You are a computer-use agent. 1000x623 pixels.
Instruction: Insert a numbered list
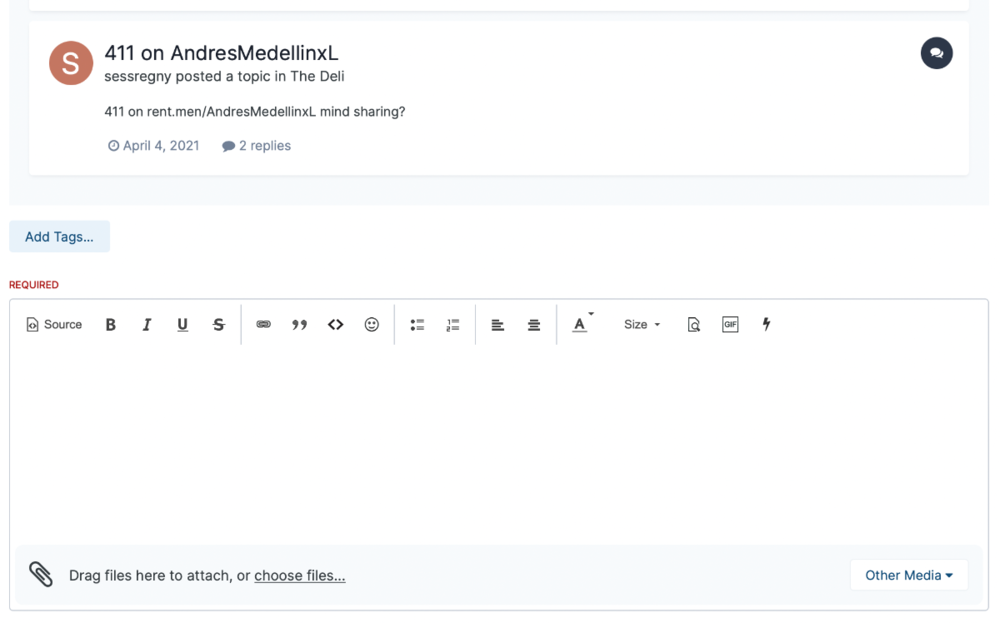pyautogui.click(x=453, y=325)
